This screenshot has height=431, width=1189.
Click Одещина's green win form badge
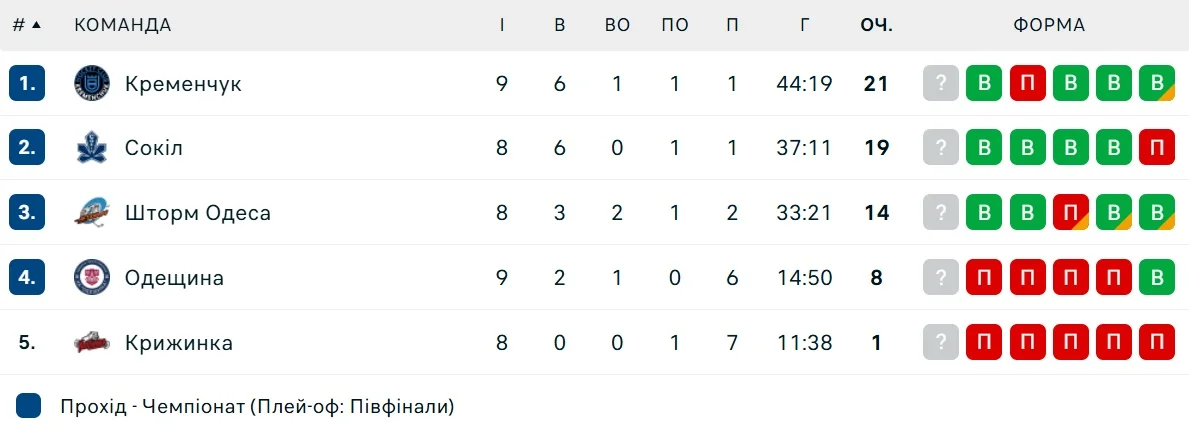[1157, 278]
